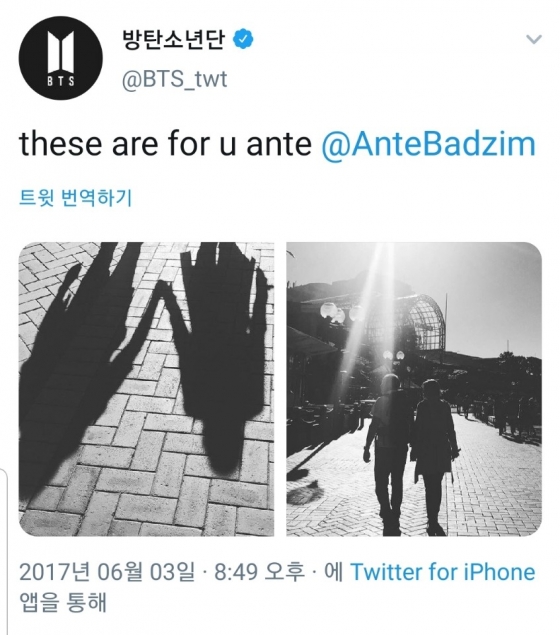Click the blue verified badge
This screenshot has height=635, width=560.
(x=243, y=39)
